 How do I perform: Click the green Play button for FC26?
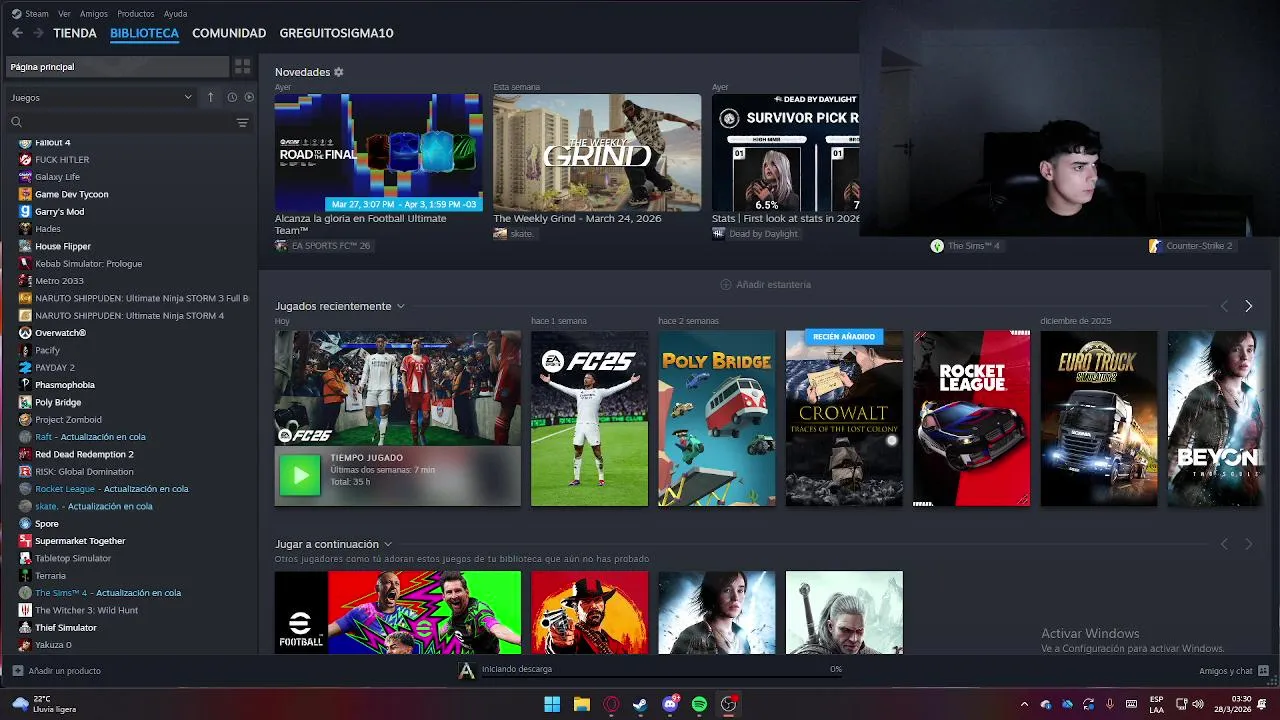pos(300,475)
